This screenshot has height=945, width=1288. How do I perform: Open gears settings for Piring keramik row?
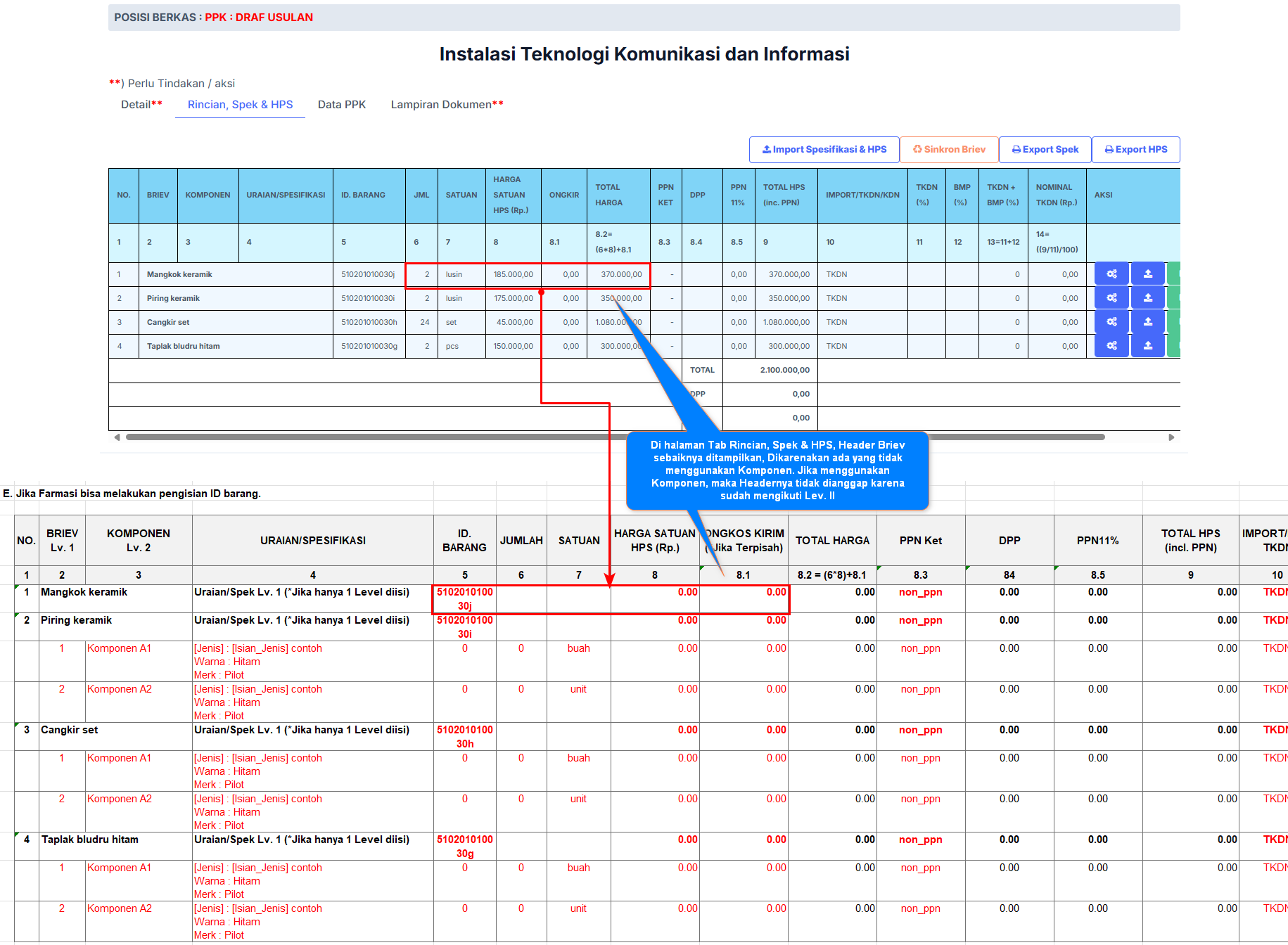pos(1111,298)
